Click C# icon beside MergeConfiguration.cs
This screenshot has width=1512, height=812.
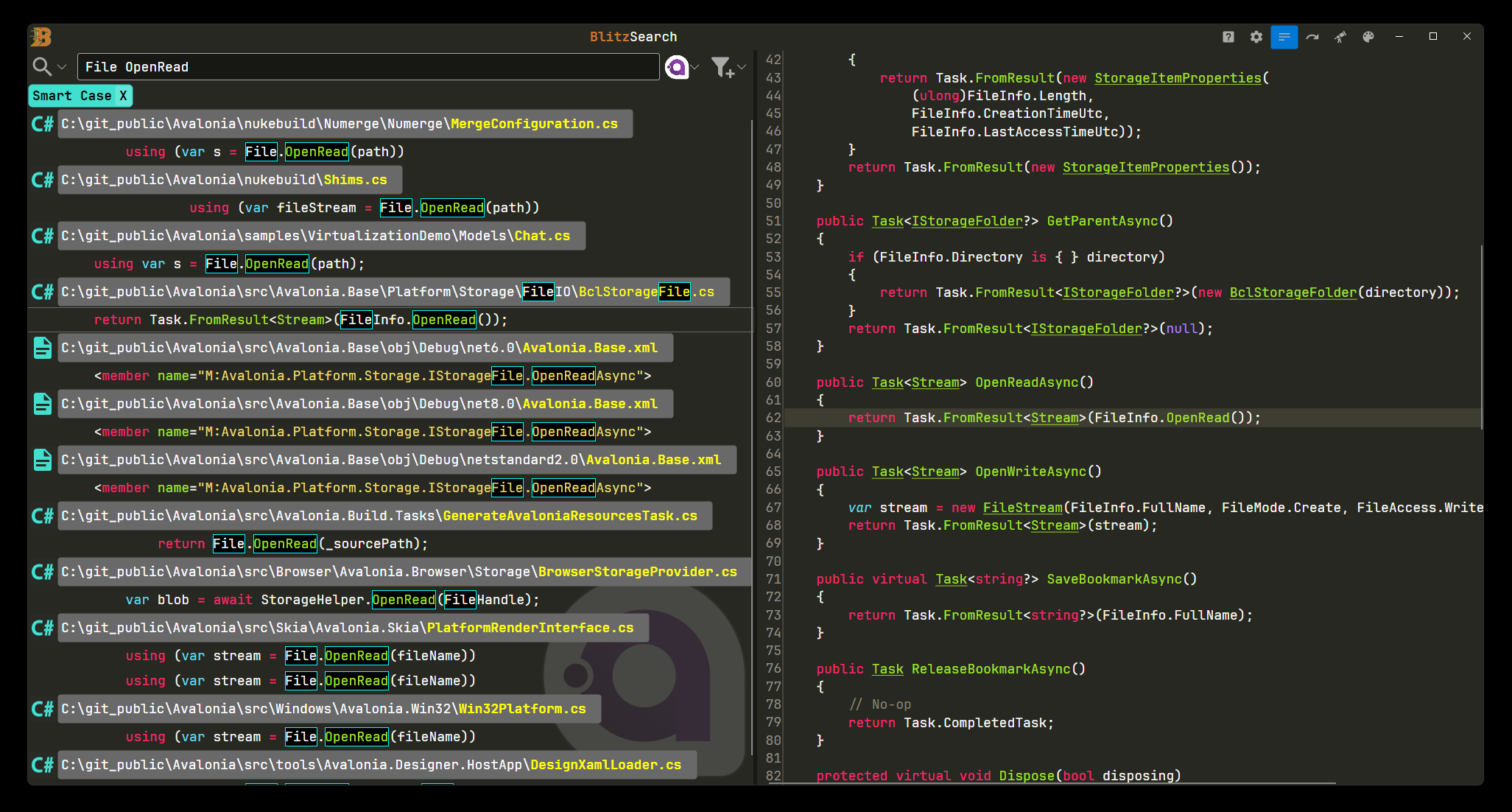coord(43,124)
